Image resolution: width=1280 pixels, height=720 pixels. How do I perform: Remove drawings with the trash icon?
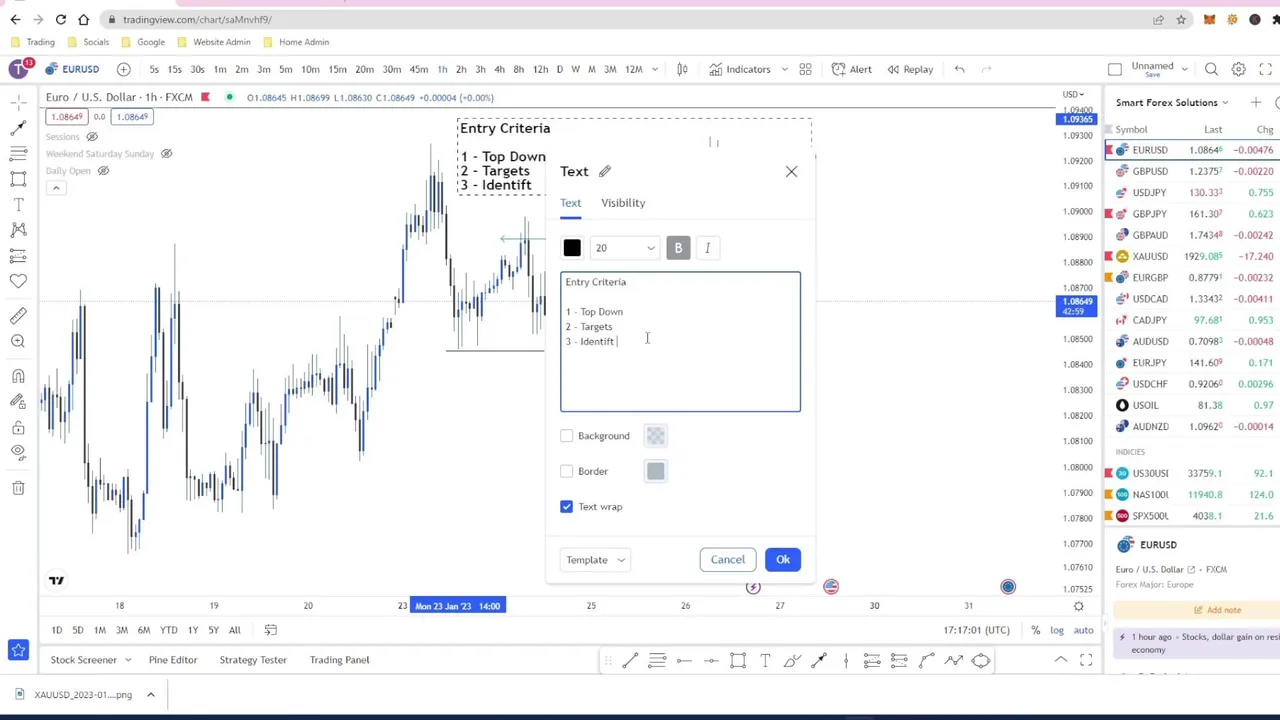pos(18,488)
